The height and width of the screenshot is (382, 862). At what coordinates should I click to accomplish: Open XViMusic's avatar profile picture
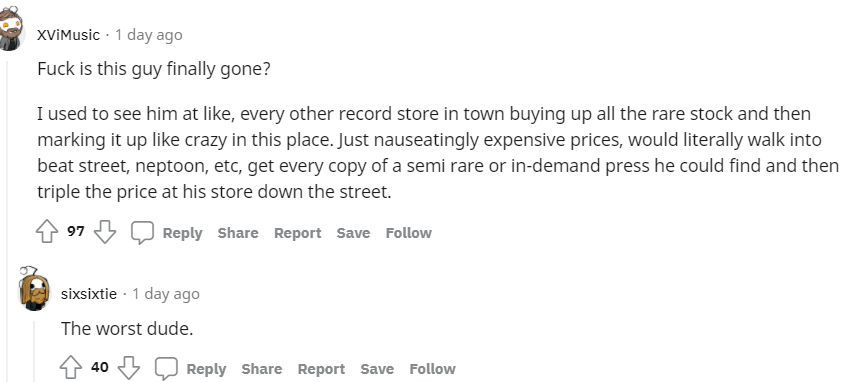10,29
